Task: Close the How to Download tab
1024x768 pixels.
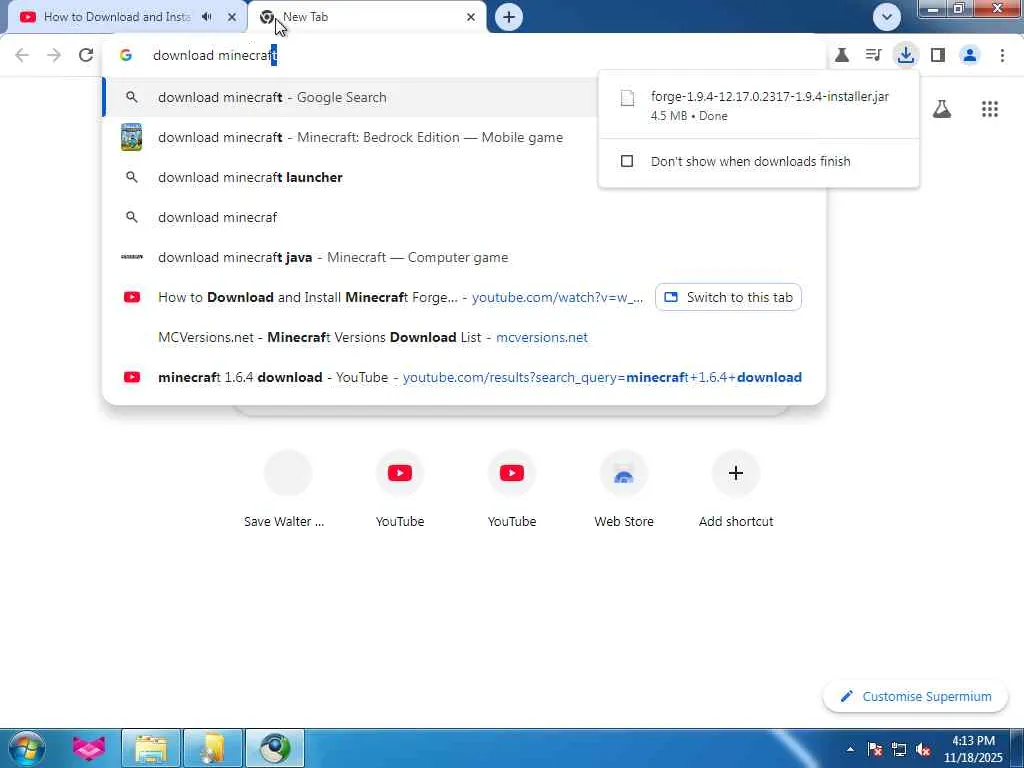Action: (232, 17)
